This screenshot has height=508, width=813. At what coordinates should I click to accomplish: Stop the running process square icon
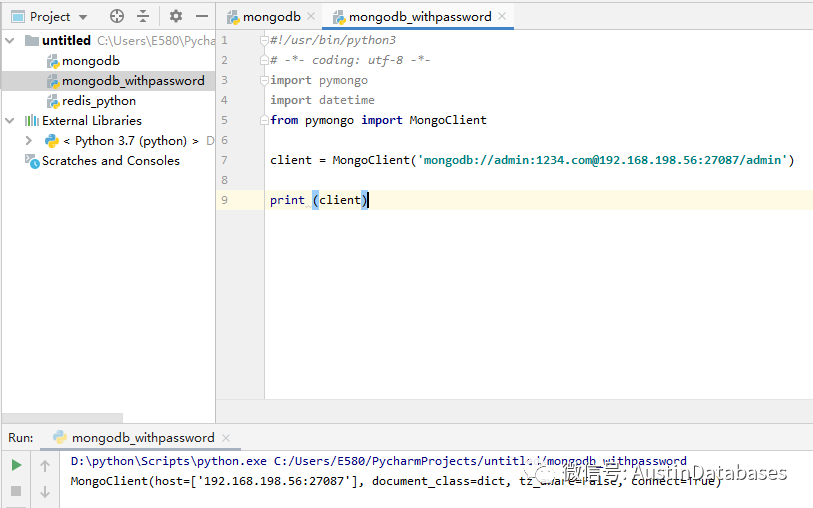coord(16,491)
